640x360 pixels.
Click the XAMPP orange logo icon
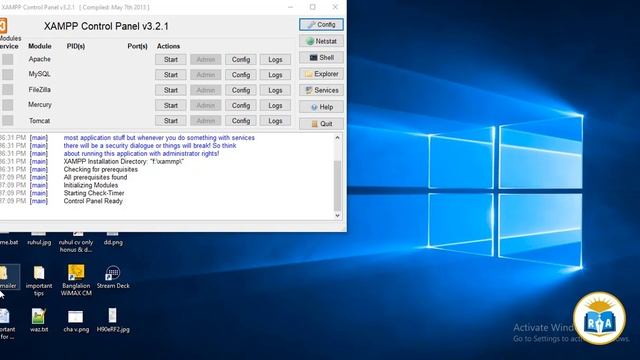point(3,26)
